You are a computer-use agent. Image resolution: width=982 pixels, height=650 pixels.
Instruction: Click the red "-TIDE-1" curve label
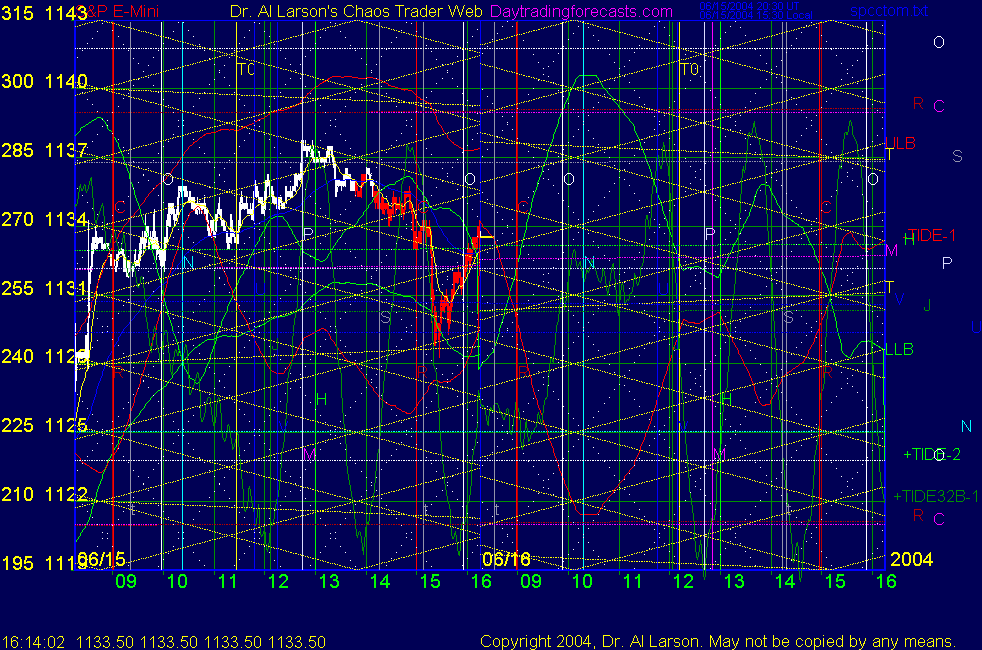tap(931, 235)
